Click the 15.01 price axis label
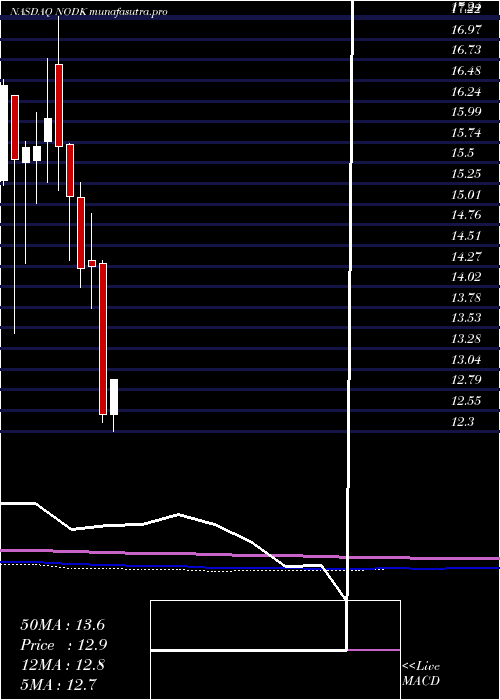Image resolution: width=500 pixels, height=700 pixels. pyautogui.click(x=467, y=195)
